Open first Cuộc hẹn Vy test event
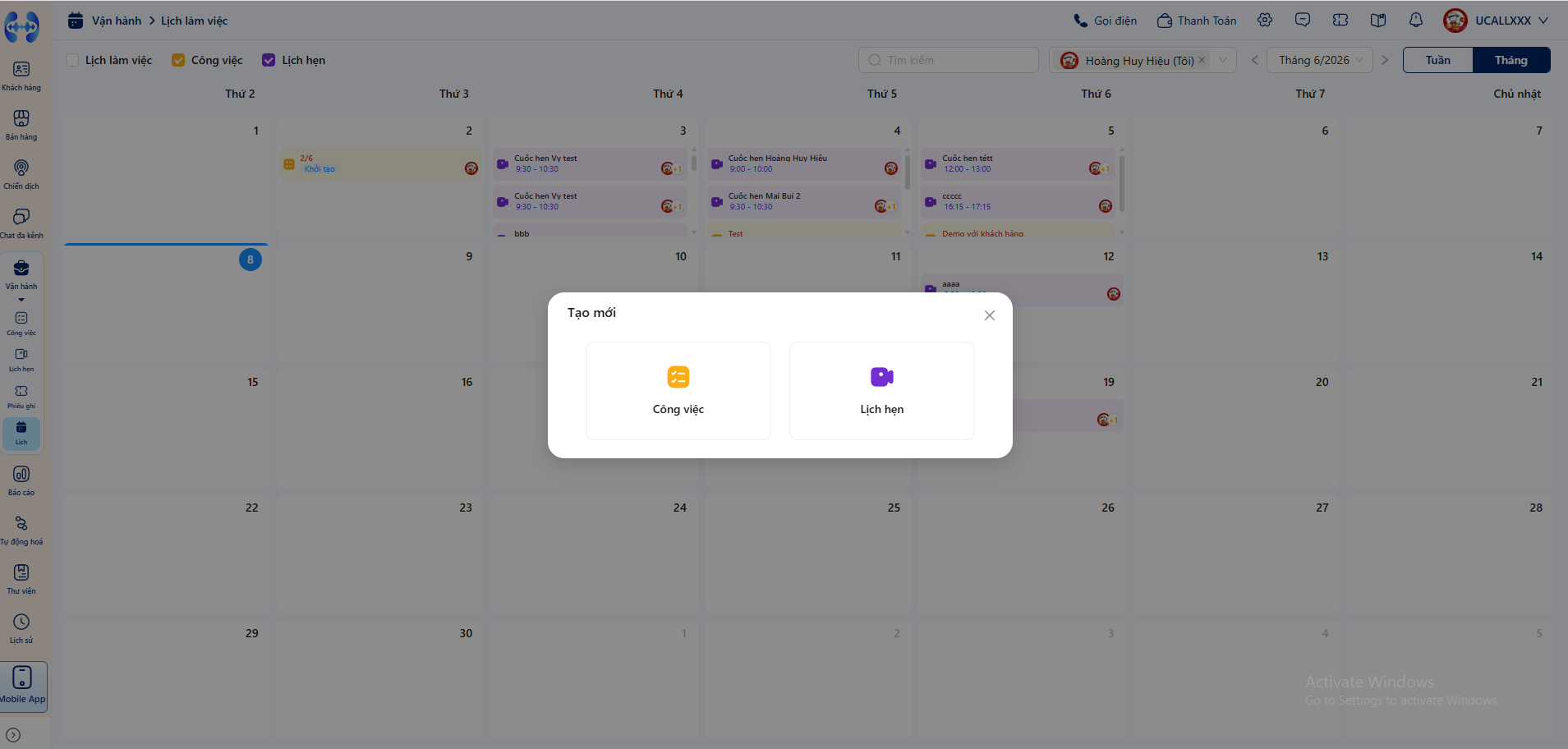This screenshot has height=749, width=1568. 590,164
